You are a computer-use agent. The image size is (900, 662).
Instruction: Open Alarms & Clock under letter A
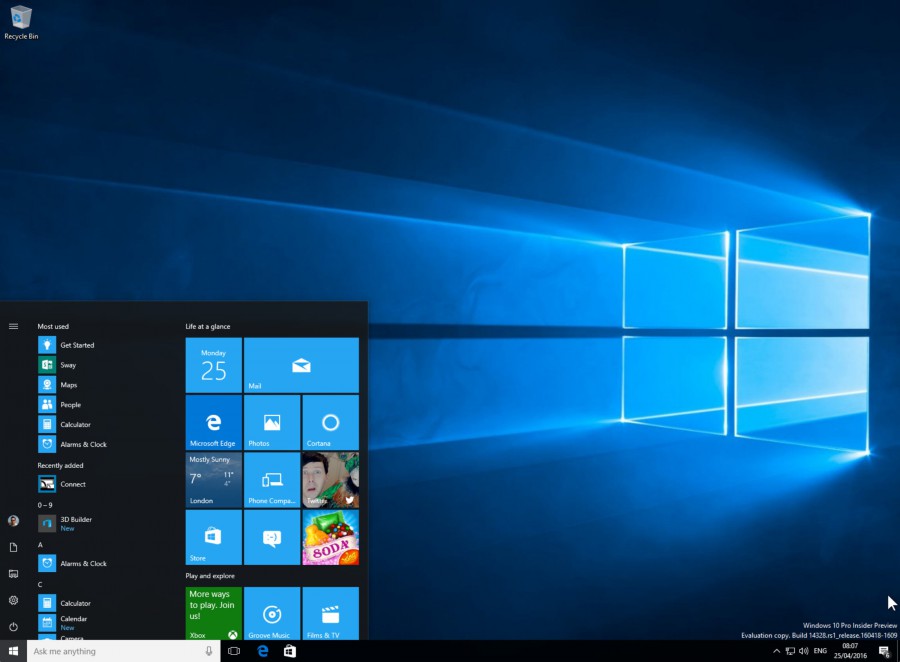point(83,563)
